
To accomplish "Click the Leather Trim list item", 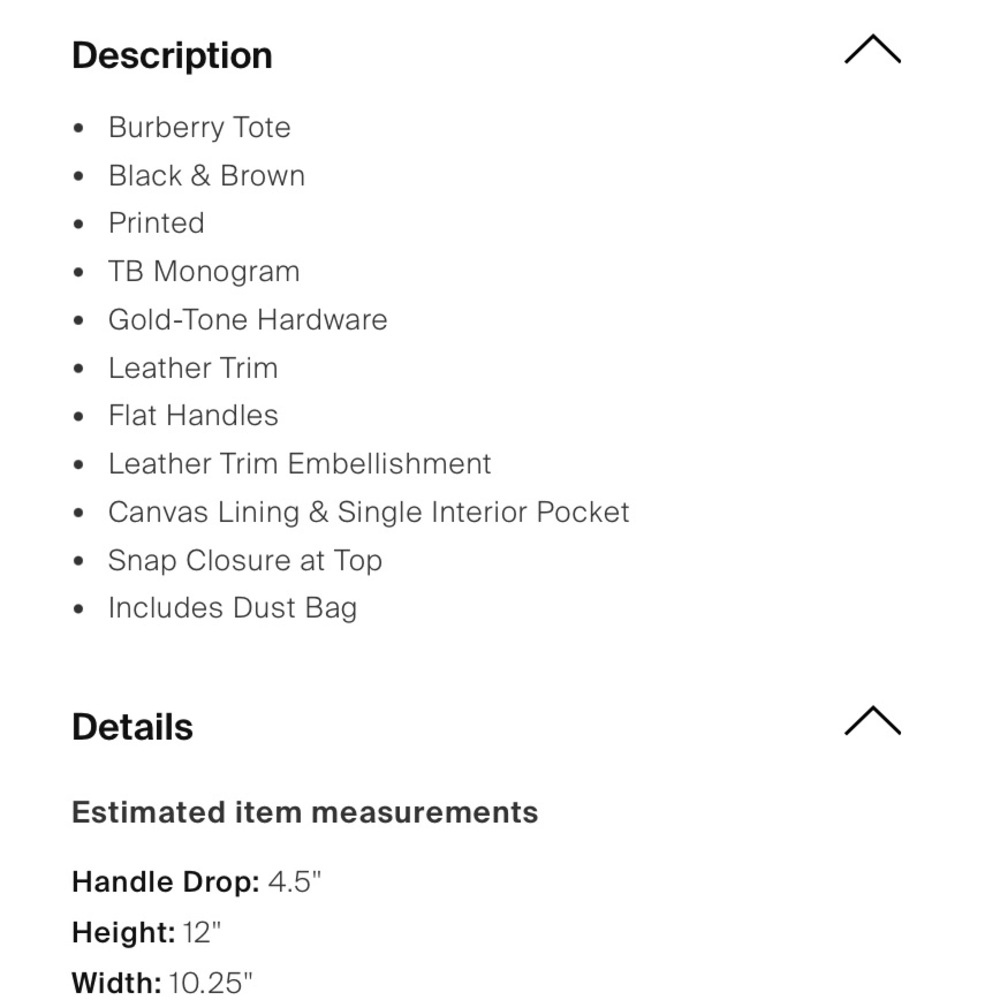I will (193, 368).
